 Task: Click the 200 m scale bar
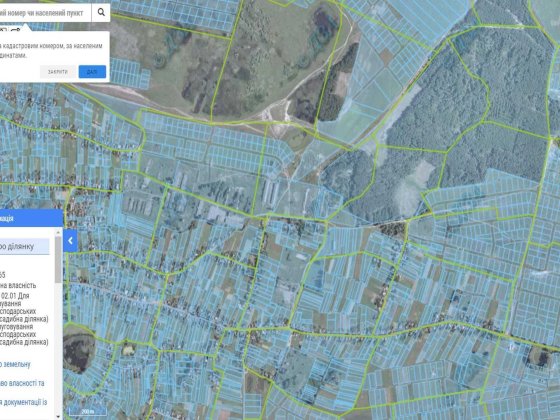tap(88, 412)
